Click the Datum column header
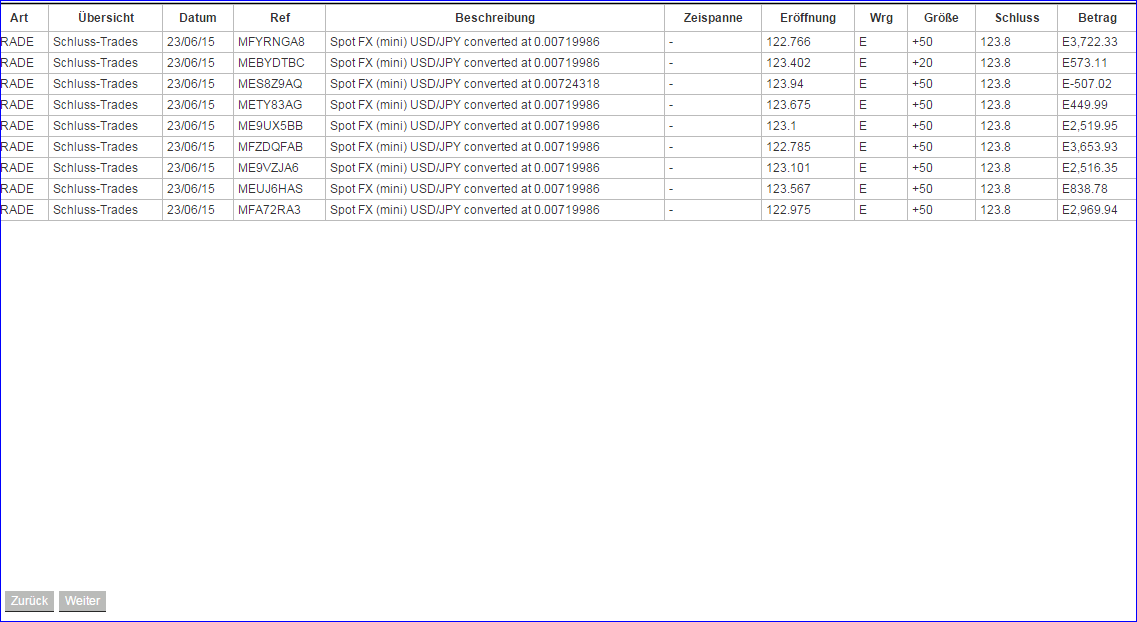 tap(198, 18)
